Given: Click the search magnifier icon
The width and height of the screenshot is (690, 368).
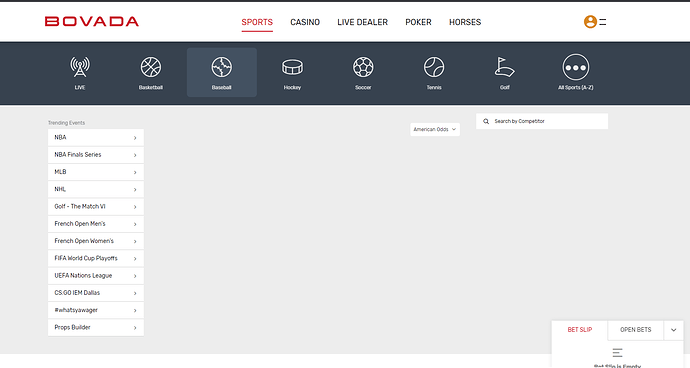Looking at the screenshot, I should tap(486, 121).
